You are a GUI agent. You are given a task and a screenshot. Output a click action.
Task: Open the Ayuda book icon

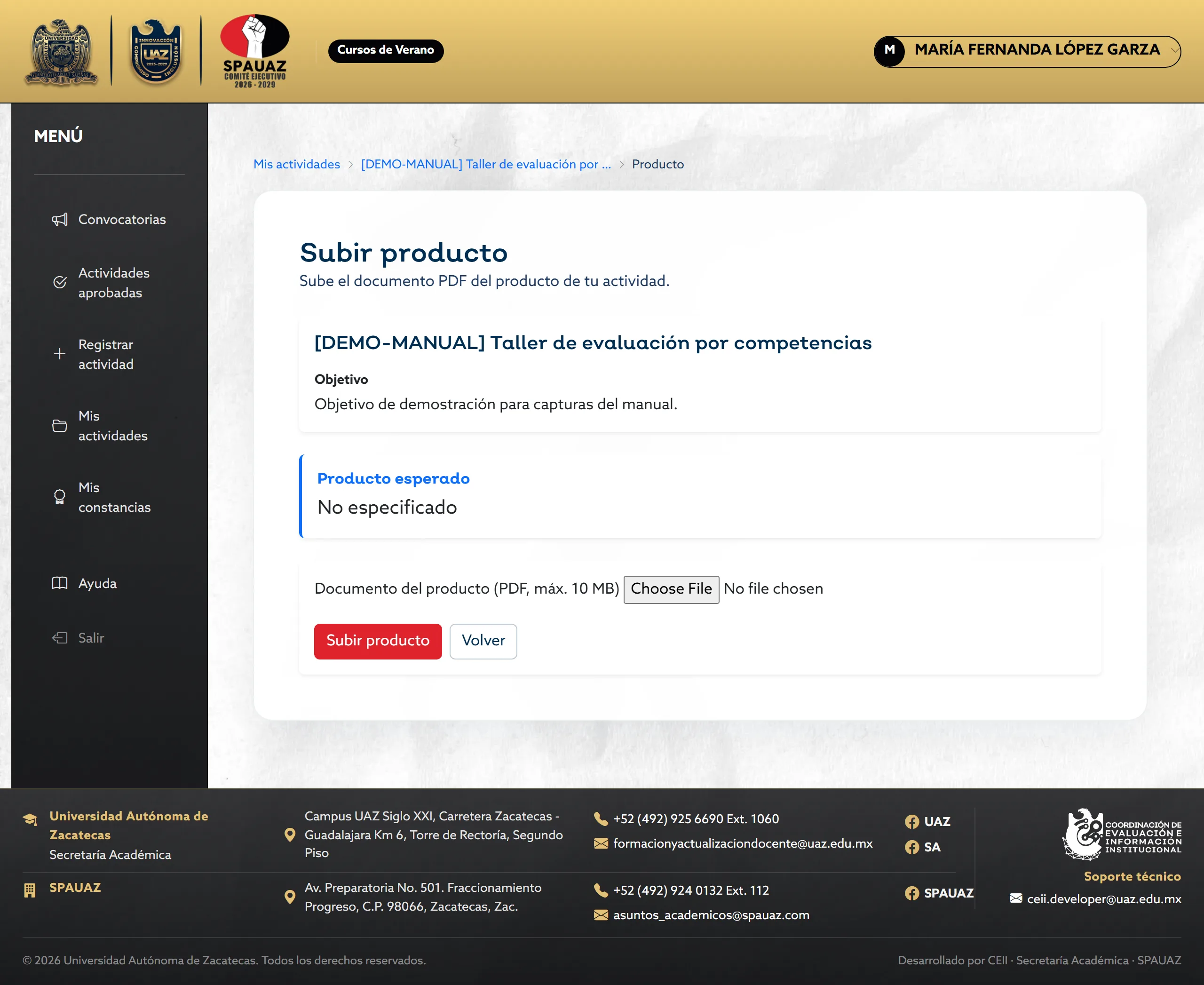[60, 583]
